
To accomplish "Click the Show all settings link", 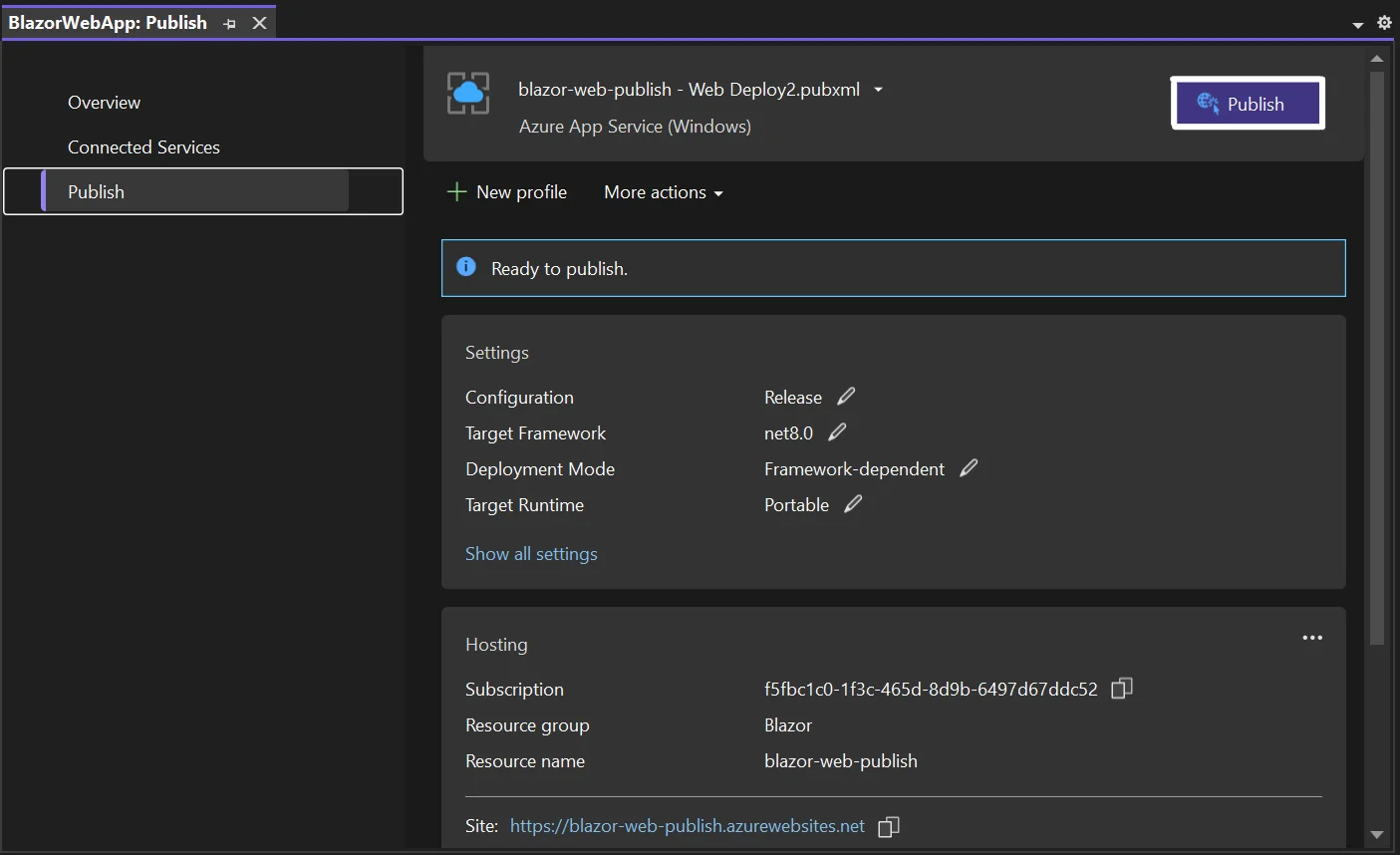I will pyautogui.click(x=531, y=554).
